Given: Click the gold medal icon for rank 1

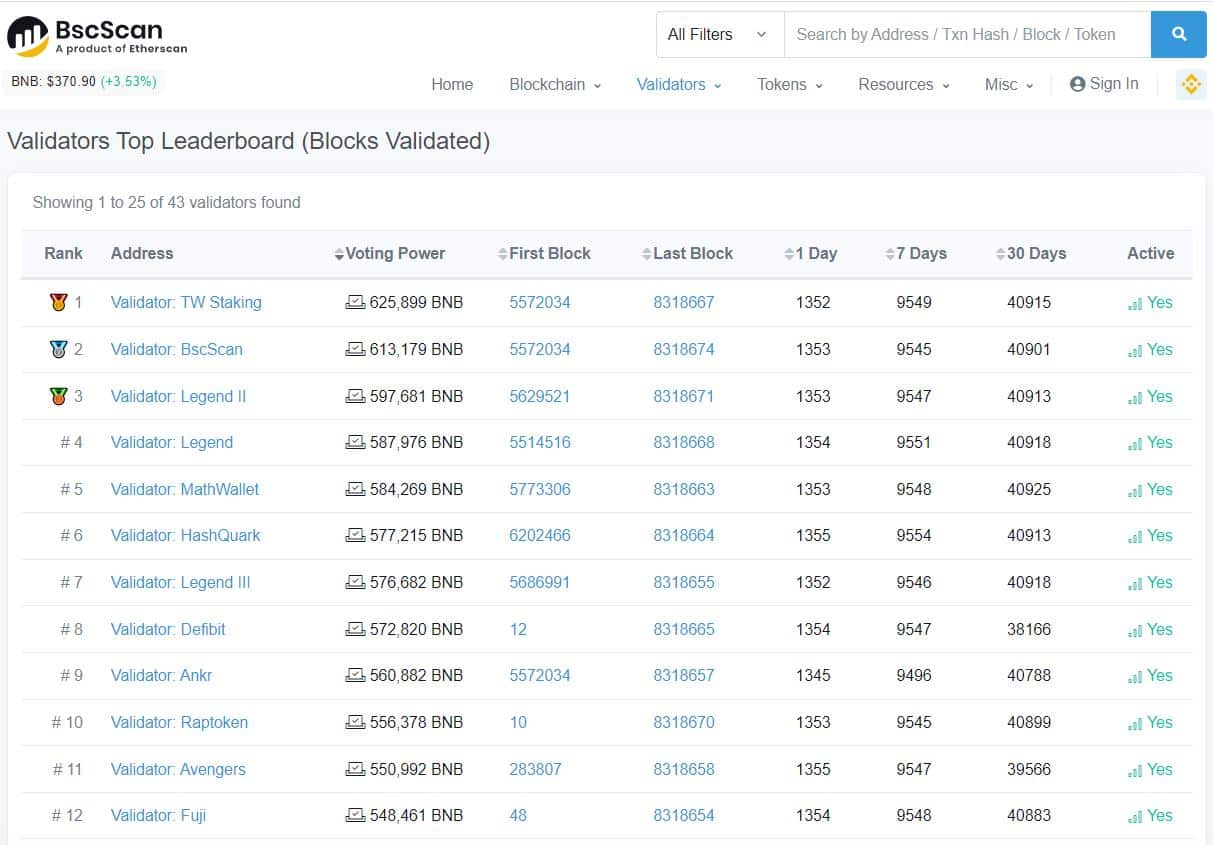Looking at the screenshot, I should click(x=58, y=302).
